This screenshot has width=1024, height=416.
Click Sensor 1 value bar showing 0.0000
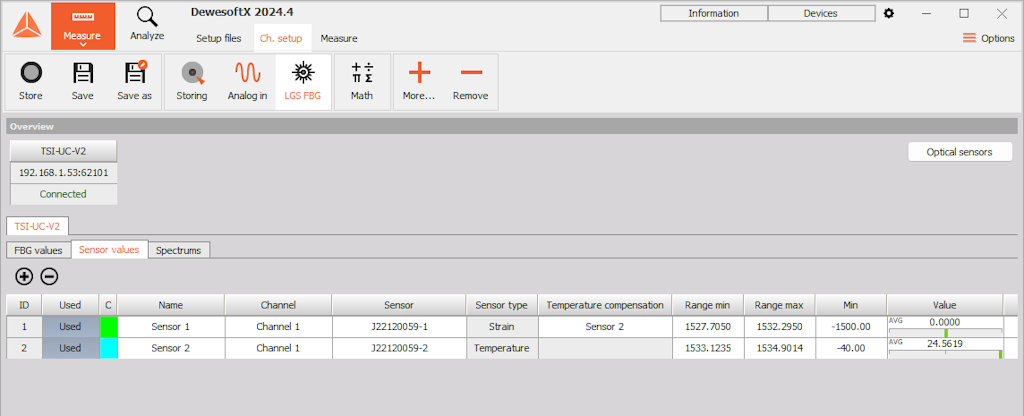[x=944, y=327]
